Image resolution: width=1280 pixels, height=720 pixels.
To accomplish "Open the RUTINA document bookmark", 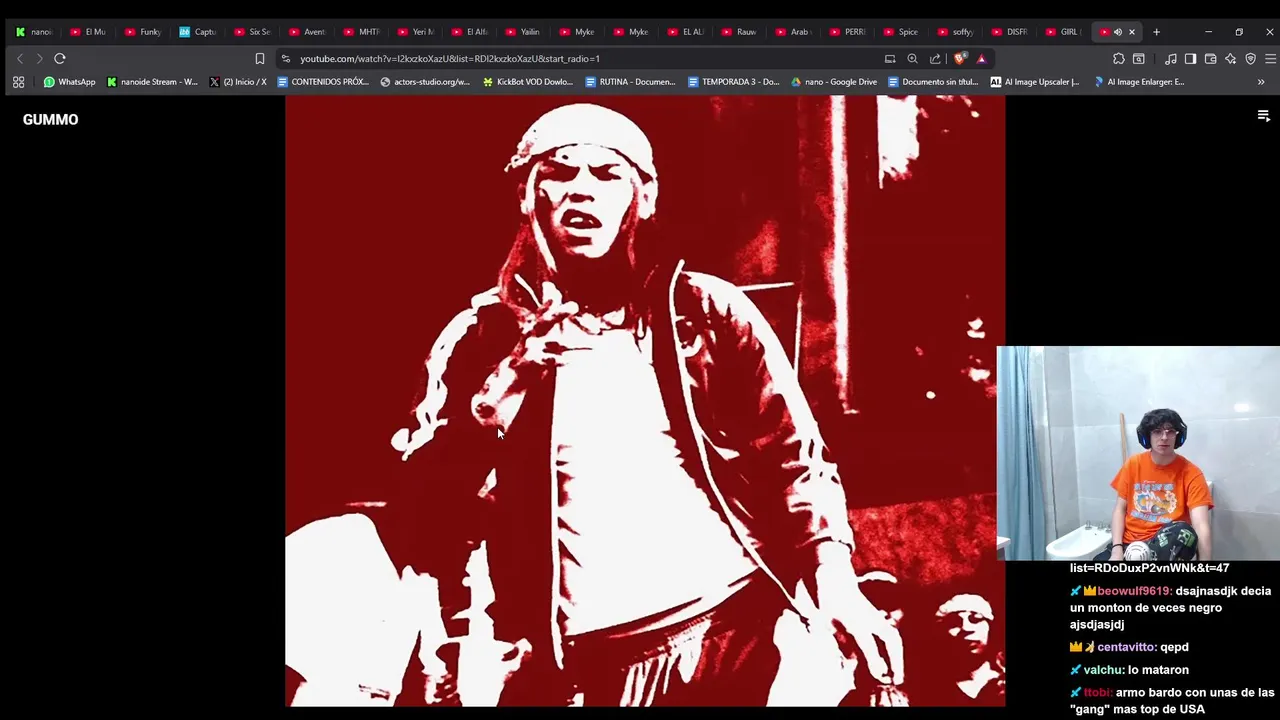I will (630, 82).
